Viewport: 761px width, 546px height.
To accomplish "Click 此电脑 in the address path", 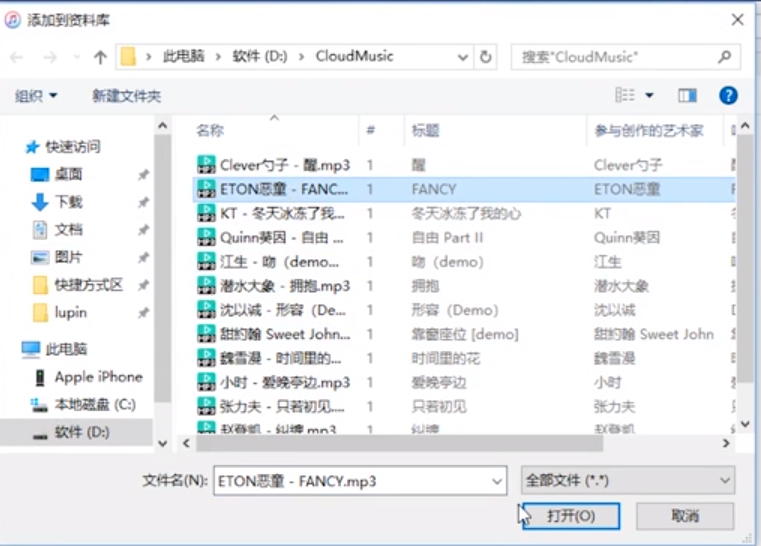I will (183, 56).
